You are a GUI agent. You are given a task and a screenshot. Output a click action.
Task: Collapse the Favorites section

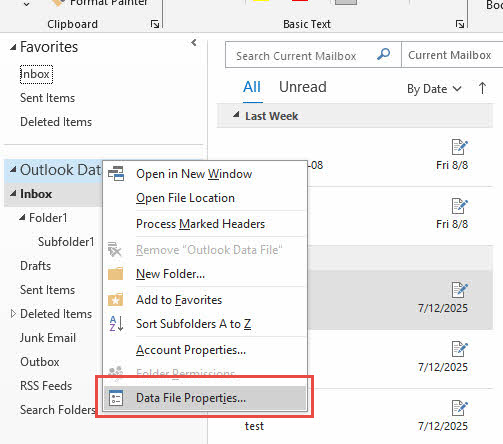point(13,47)
